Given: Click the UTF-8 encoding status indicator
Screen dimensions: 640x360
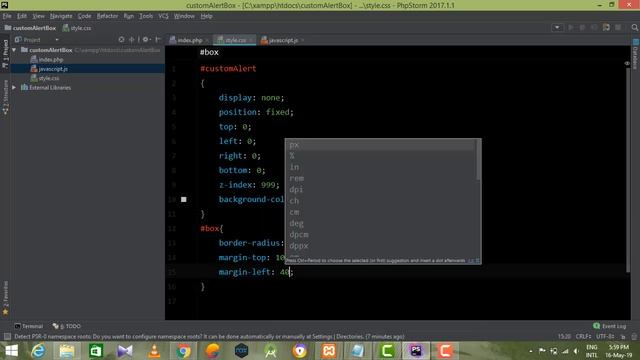Looking at the screenshot, I should click(x=605, y=337).
